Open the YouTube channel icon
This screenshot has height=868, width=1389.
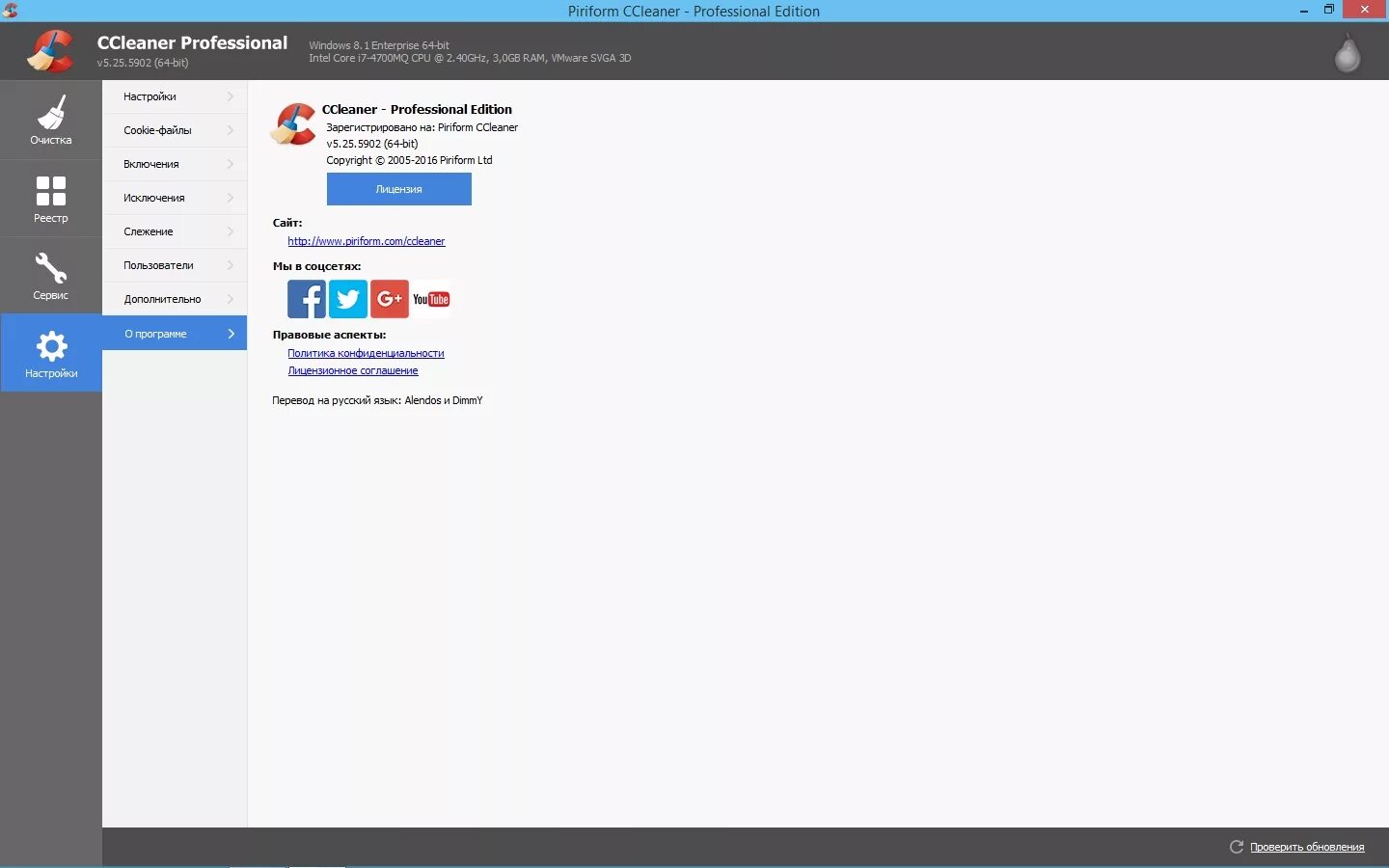(431, 299)
